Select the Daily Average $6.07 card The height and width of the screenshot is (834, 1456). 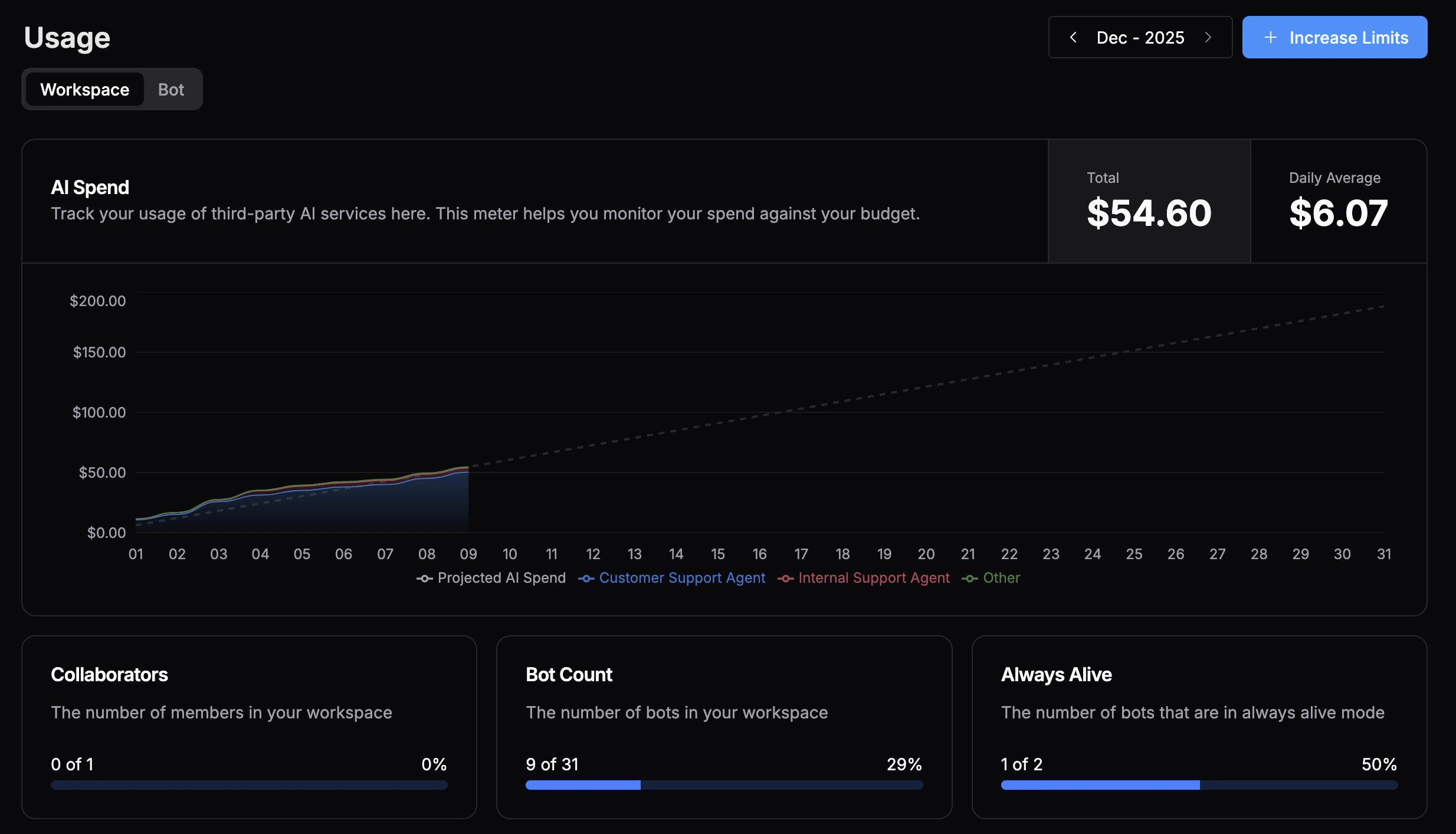(1338, 201)
